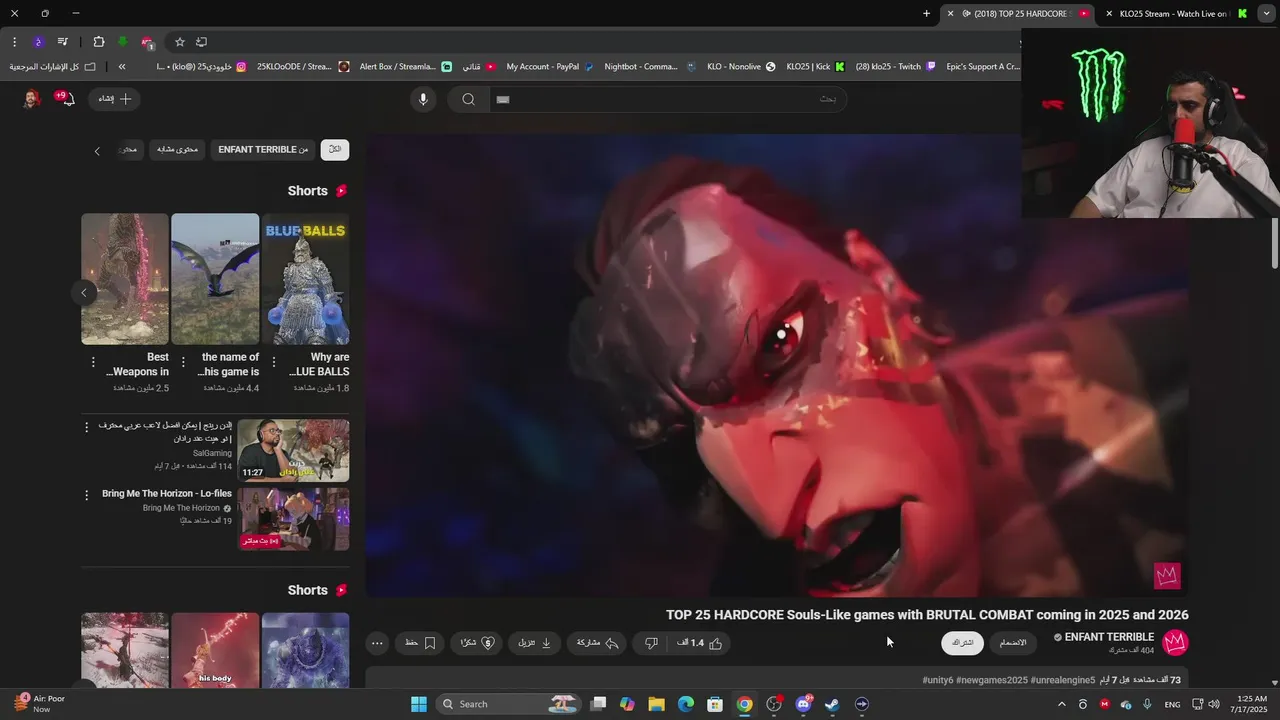
Task: Click the main video player frame
Action: [777, 365]
